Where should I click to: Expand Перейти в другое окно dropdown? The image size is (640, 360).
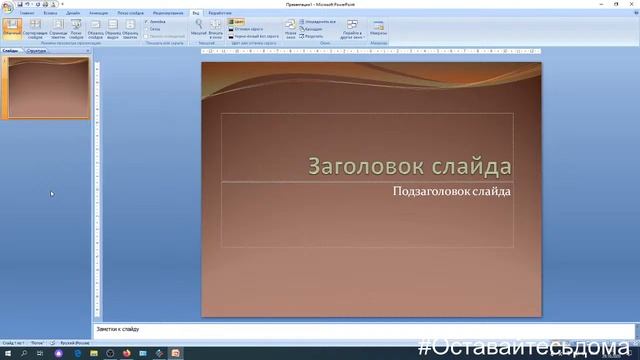pos(352,29)
